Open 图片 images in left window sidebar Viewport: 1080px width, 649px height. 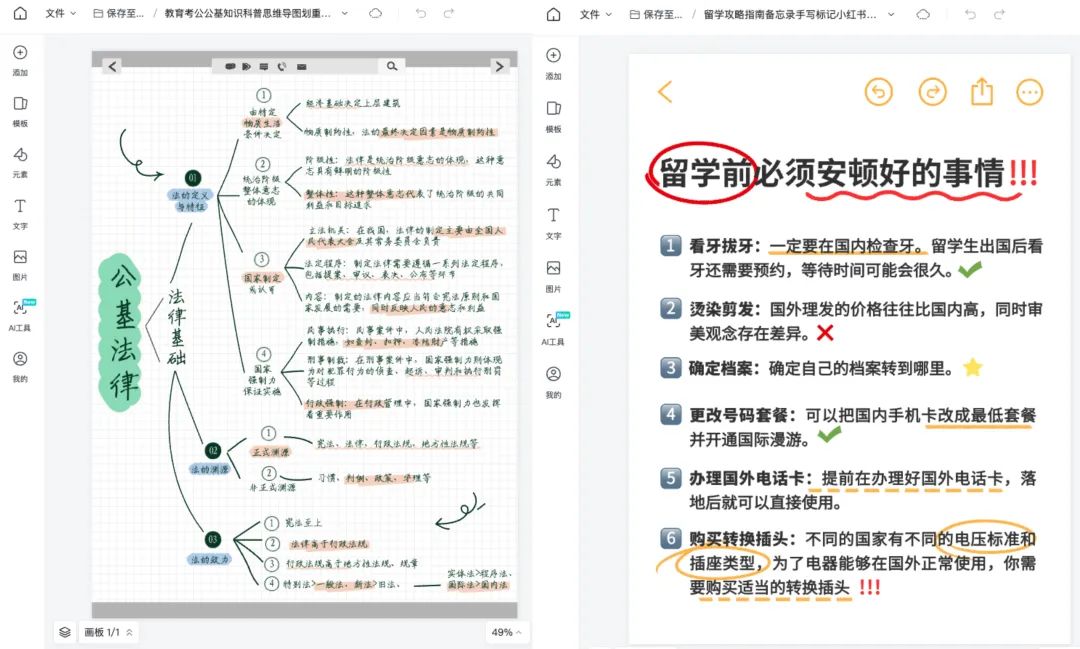tap(20, 265)
